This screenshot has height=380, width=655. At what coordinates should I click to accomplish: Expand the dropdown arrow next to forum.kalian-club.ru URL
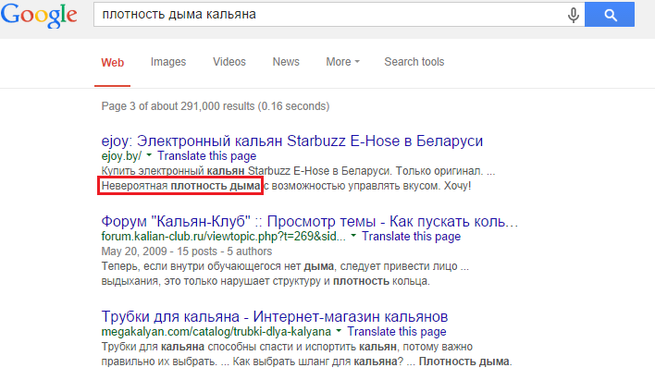coord(353,236)
